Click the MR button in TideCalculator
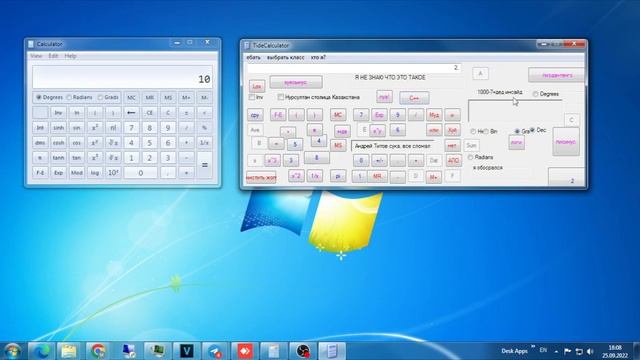The image size is (640, 360). [377, 176]
